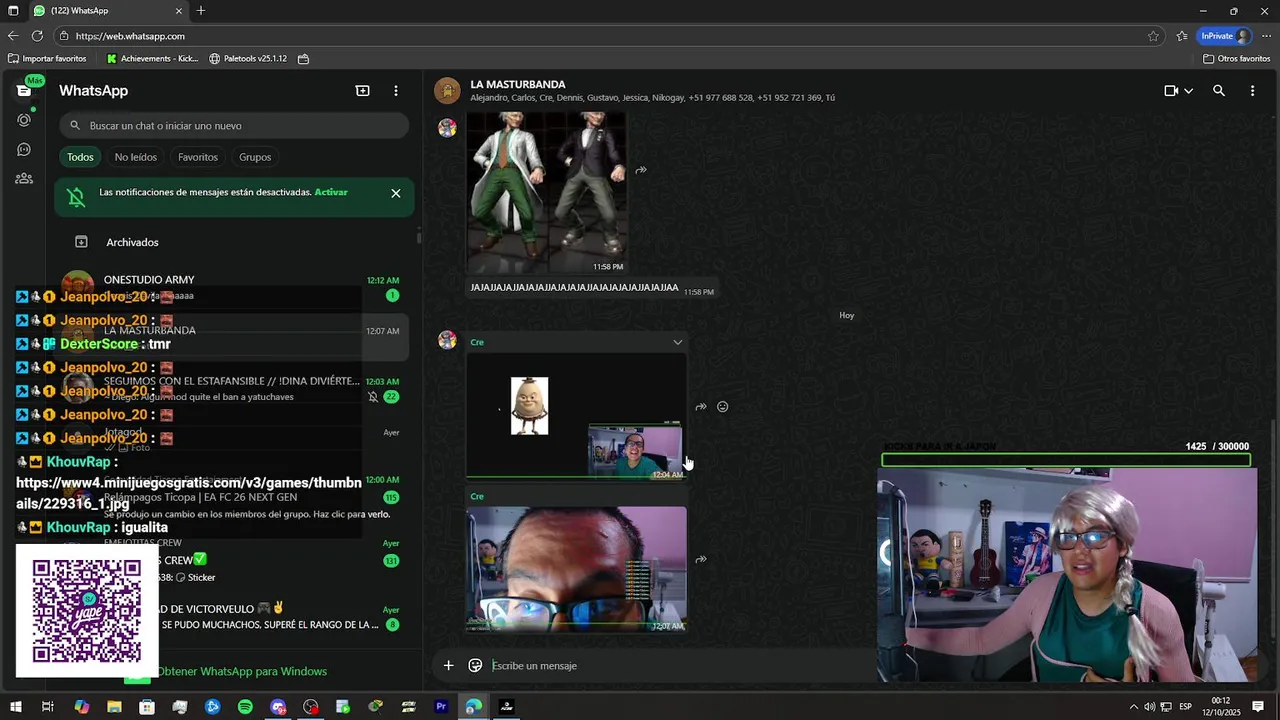
Task: Open Adobe Premiere Pro from the taskbar
Action: (441, 707)
